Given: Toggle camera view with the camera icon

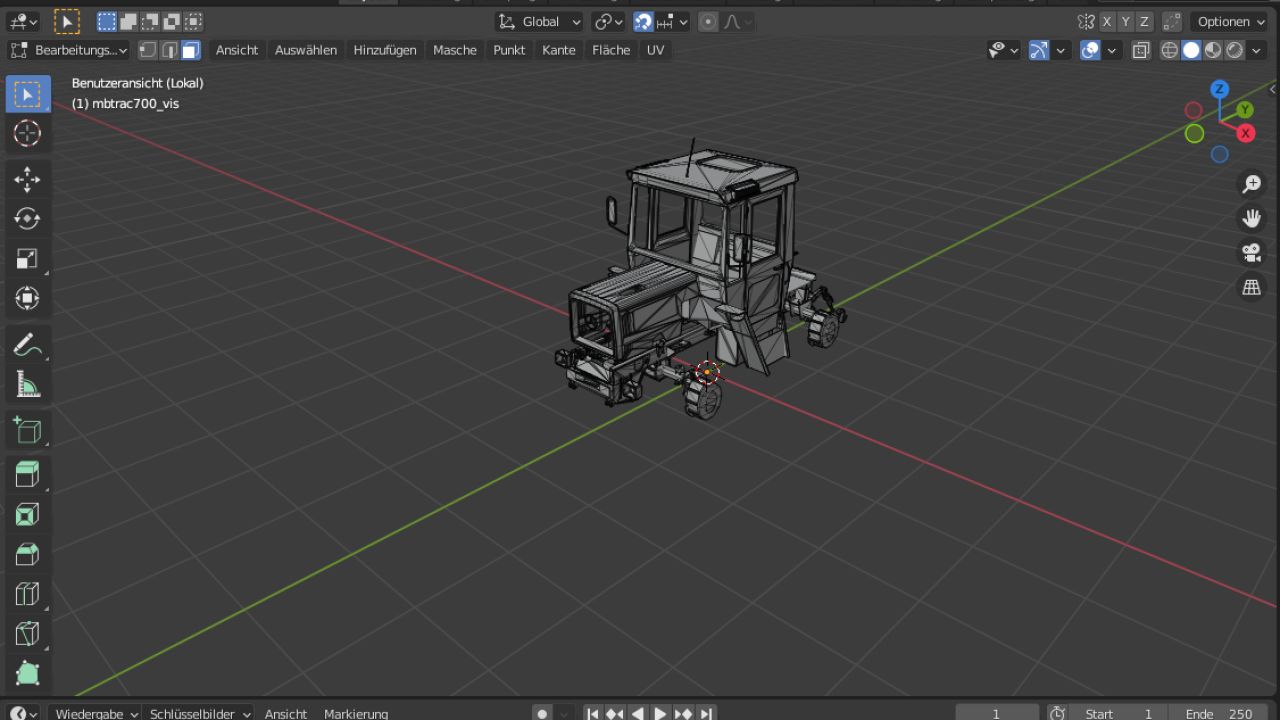Looking at the screenshot, I should pyautogui.click(x=1251, y=253).
